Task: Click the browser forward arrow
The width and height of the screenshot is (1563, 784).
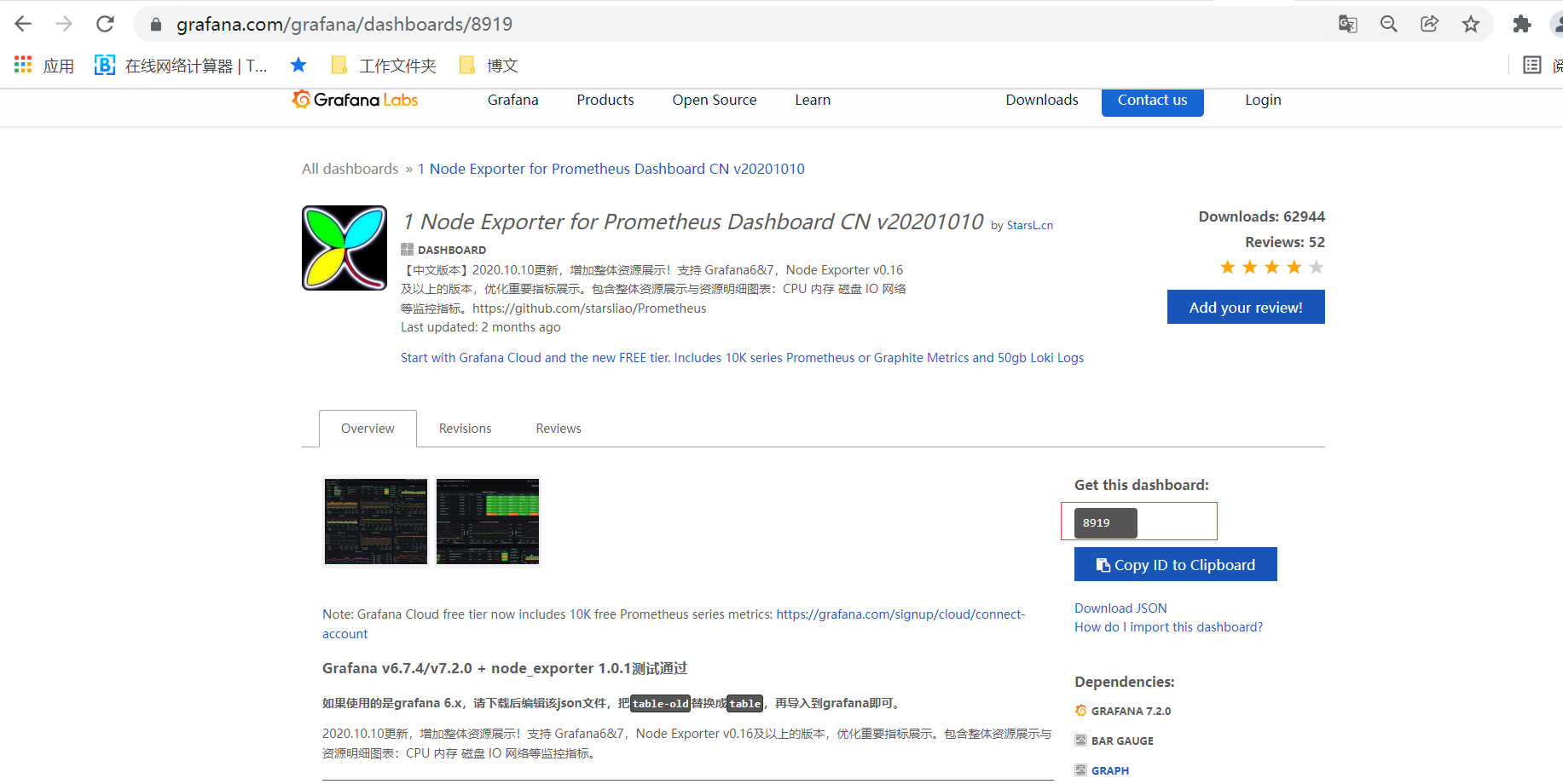Action: click(64, 24)
